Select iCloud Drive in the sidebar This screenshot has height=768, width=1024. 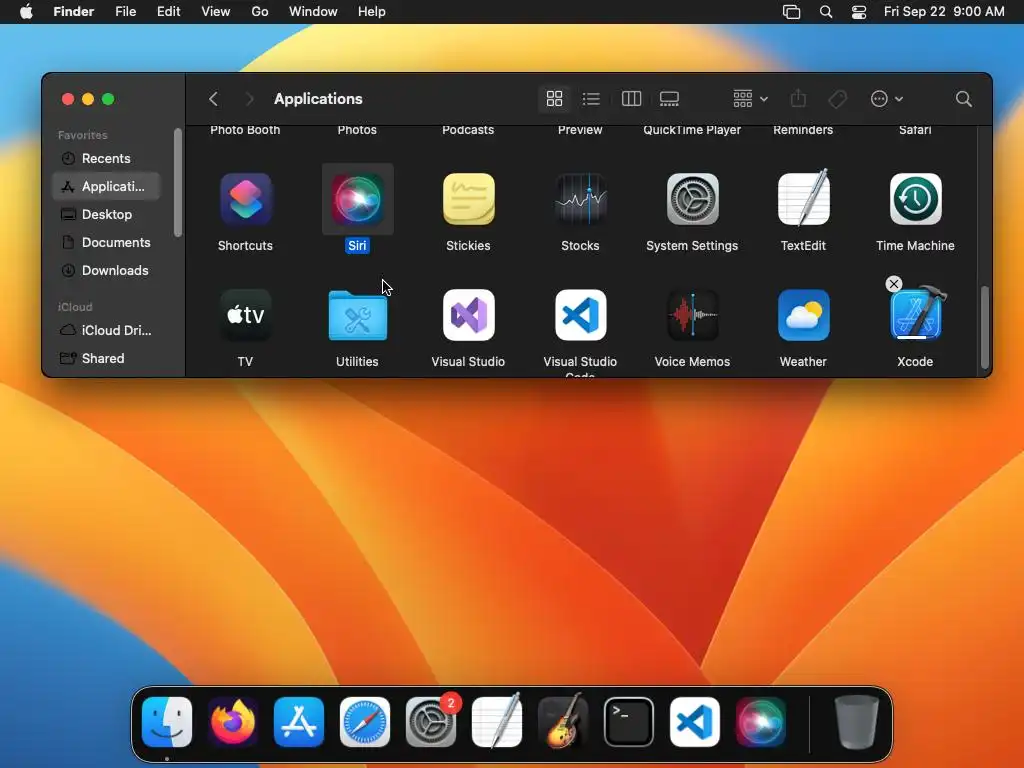click(x=106, y=330)
